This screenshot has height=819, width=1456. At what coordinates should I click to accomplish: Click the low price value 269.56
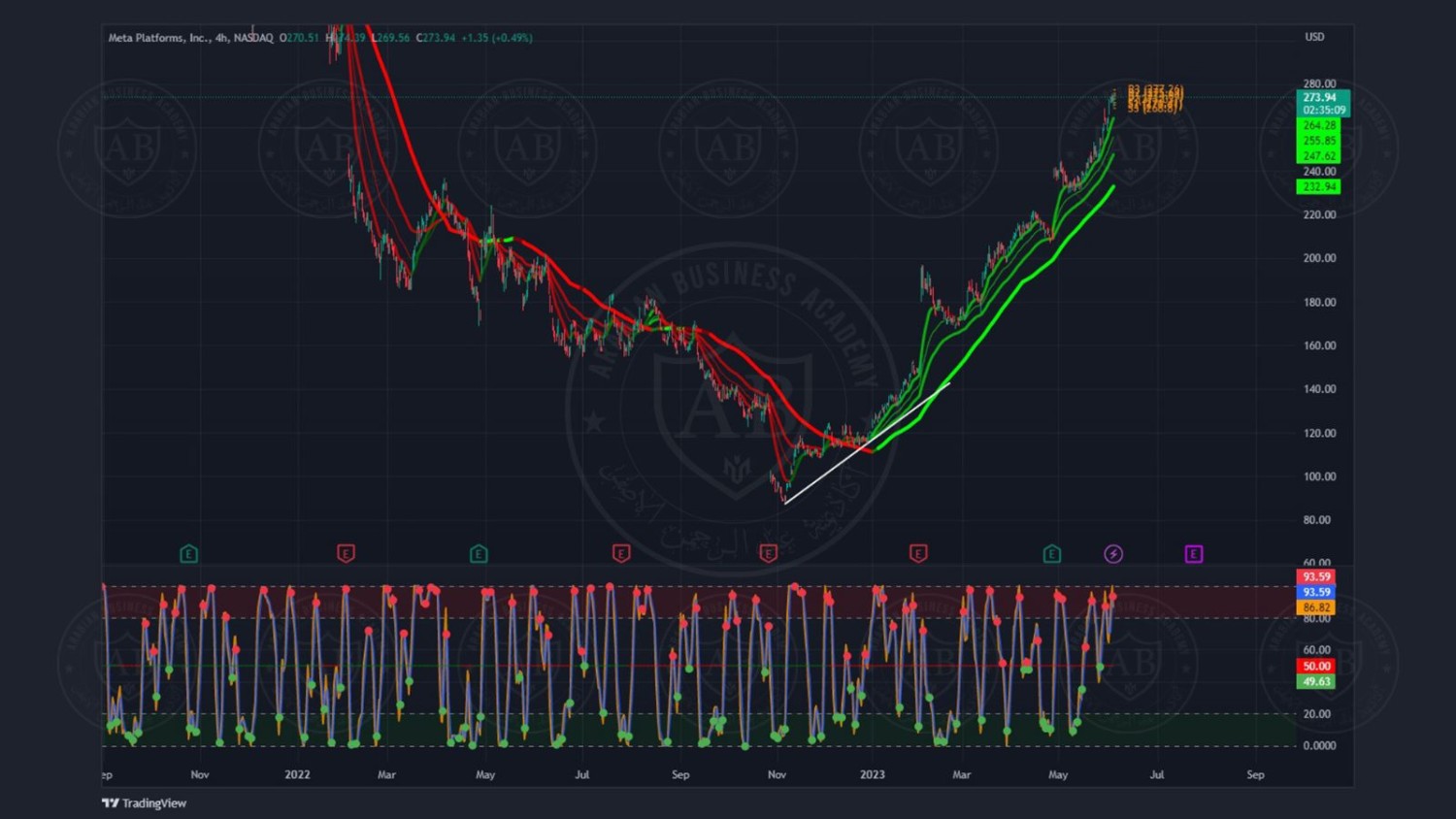click(393, 38)
